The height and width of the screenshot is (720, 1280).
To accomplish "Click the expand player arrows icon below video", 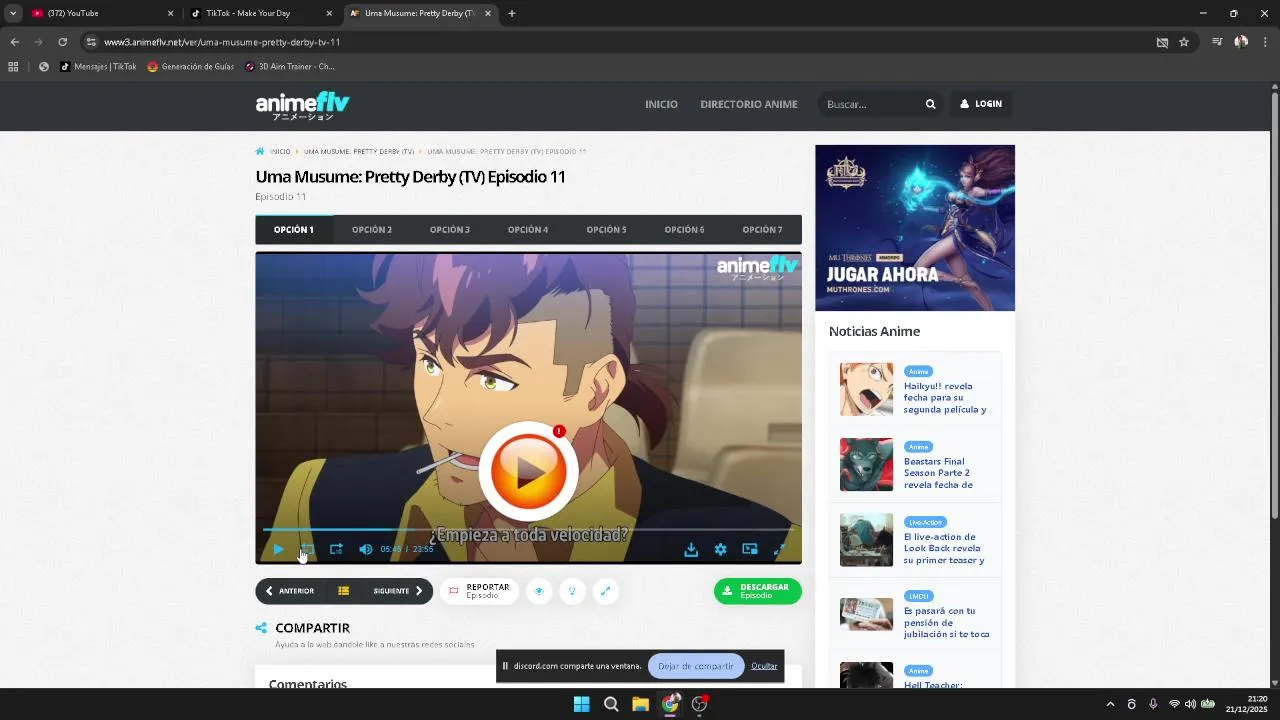I will pos(605,591).
